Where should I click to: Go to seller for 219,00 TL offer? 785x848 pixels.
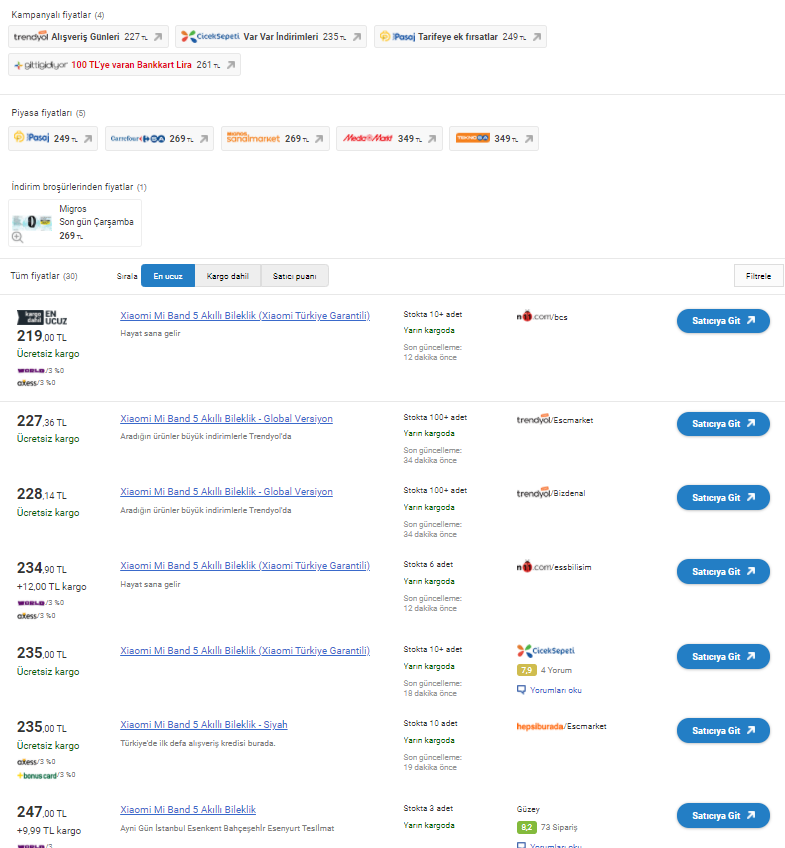(x=723, y=321)
